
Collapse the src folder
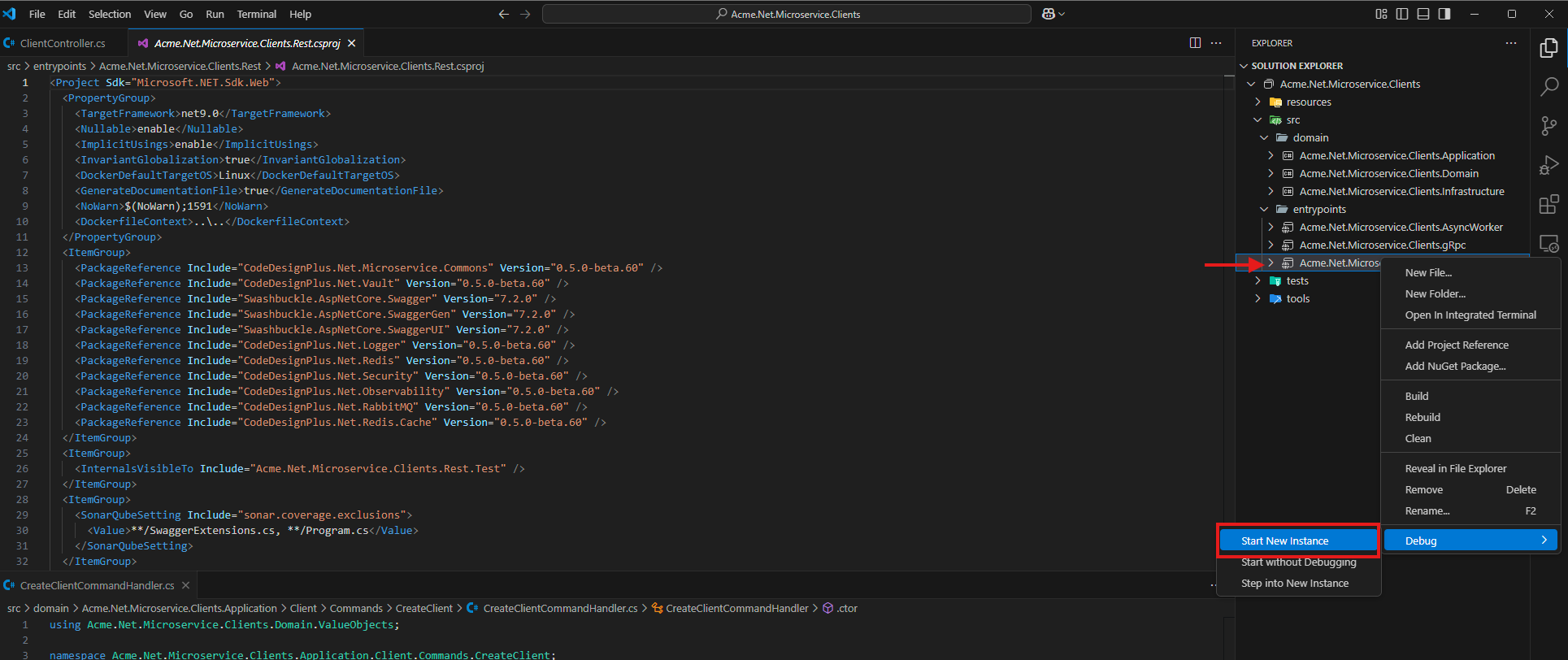1257,119
